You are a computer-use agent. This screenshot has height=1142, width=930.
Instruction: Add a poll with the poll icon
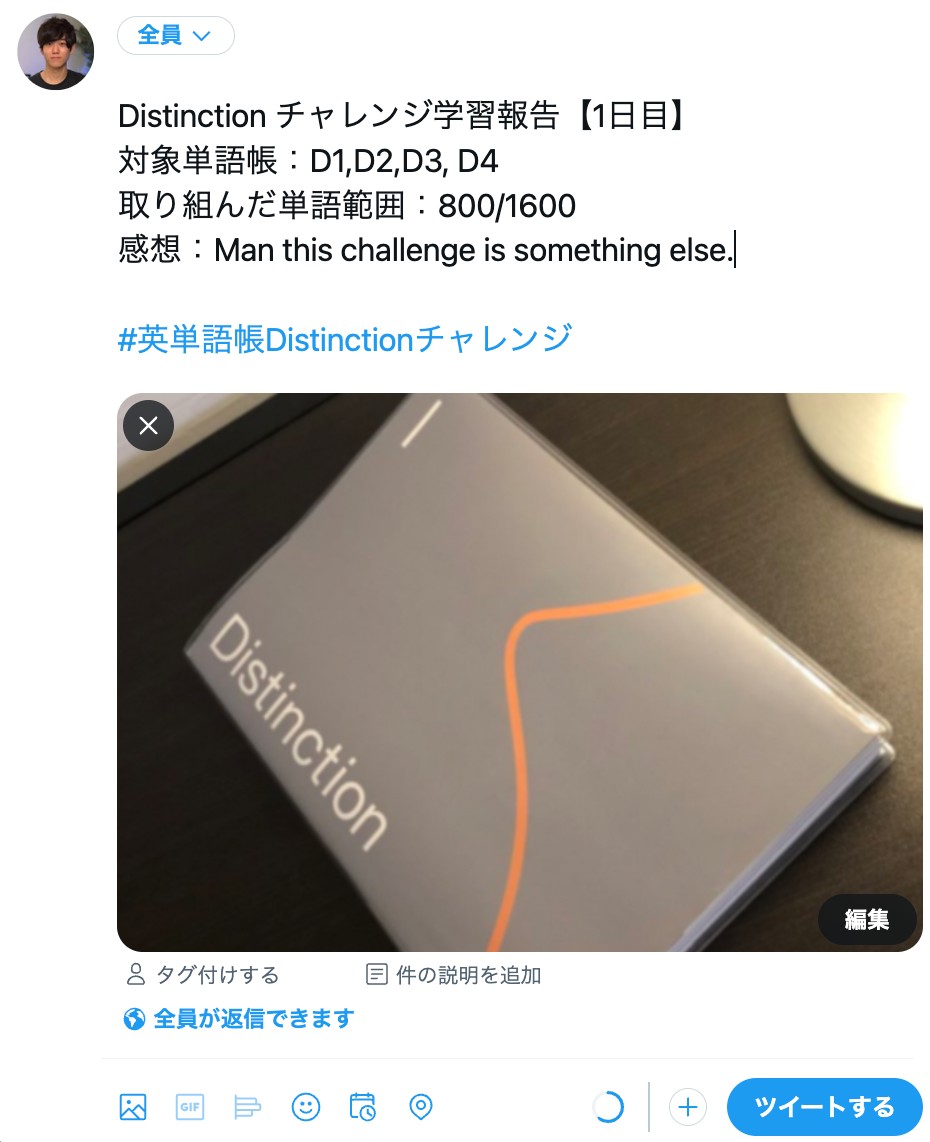click(248, 1107)
